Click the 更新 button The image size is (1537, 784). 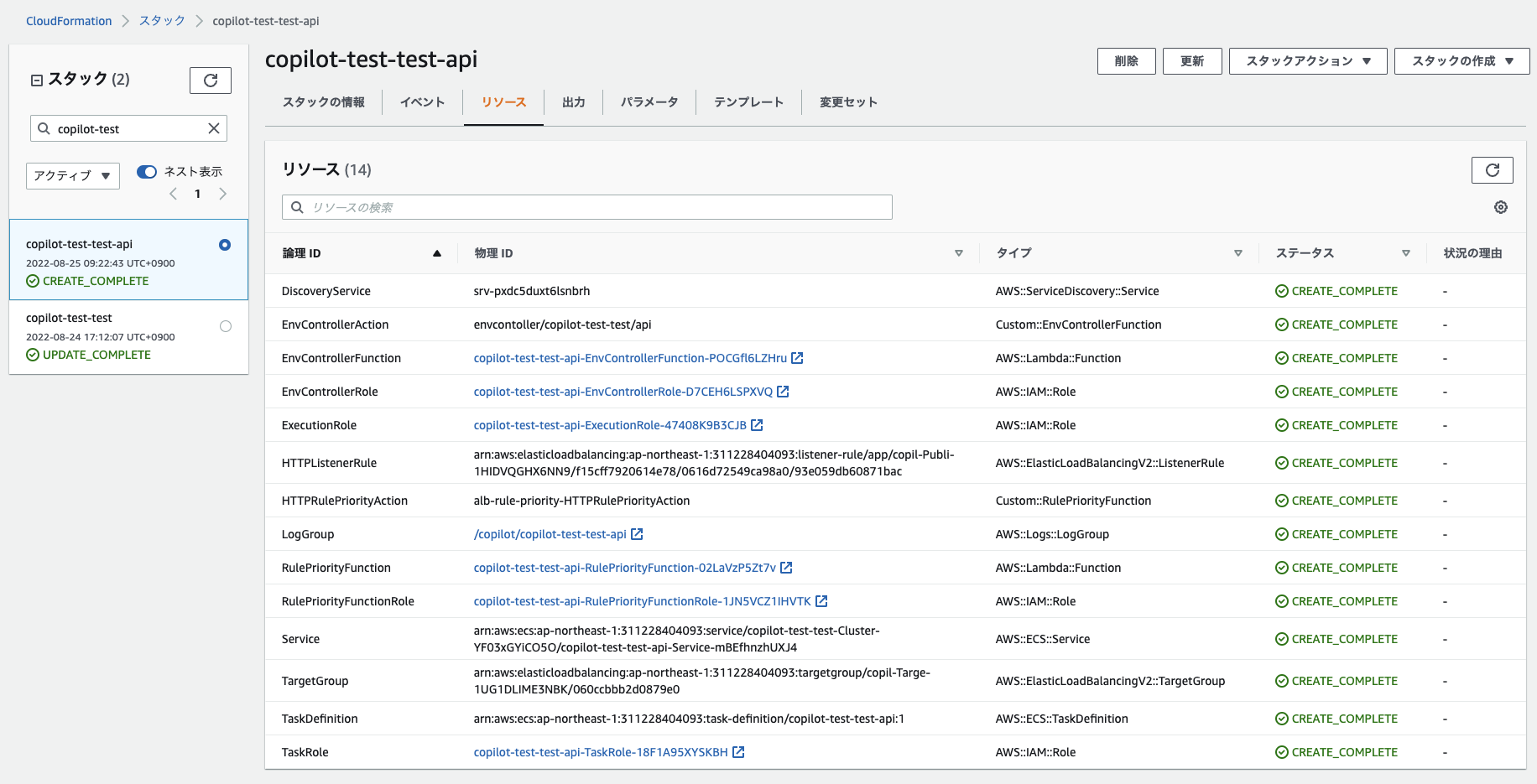(x=1192, y=61)
